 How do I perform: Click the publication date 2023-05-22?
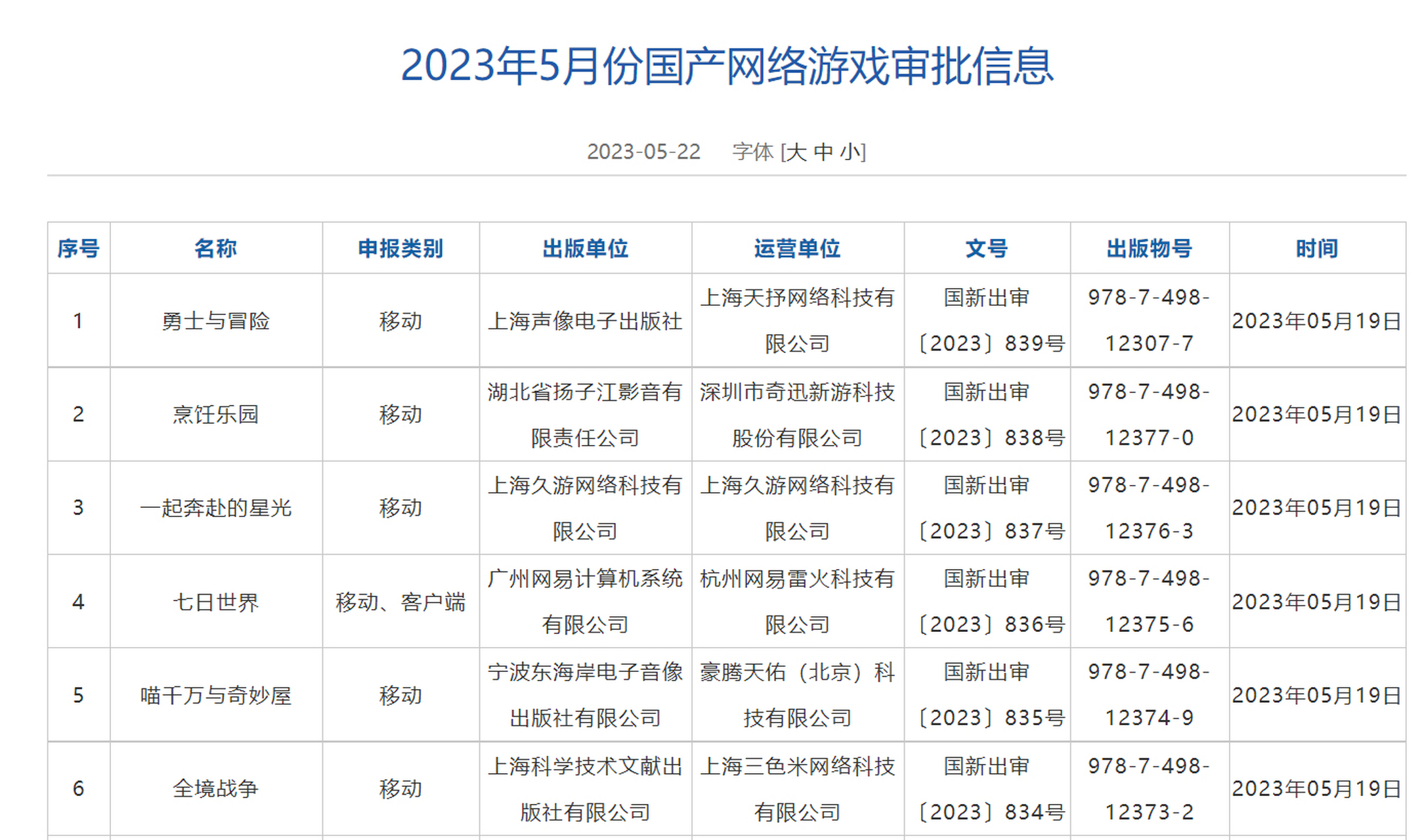pos(643,152)
